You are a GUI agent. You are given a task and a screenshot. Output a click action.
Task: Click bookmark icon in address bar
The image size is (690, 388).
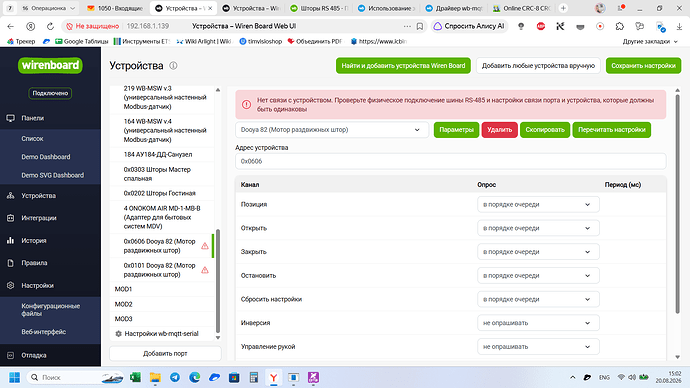[x=420, y=26]
